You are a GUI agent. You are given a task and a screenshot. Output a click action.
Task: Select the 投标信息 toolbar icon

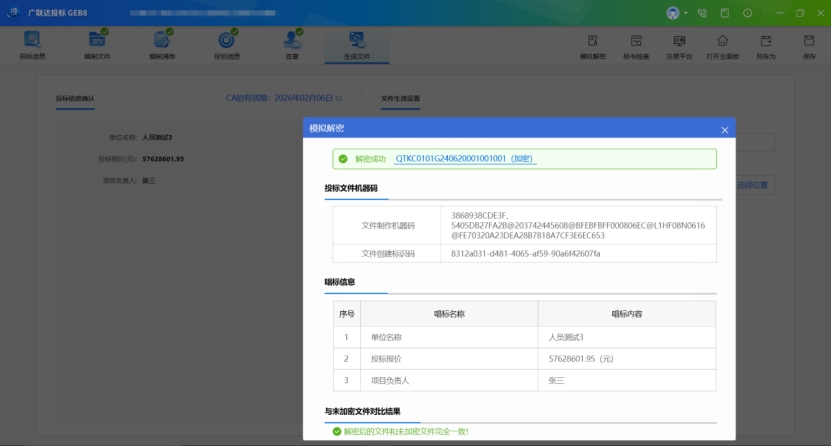click(x=227, y=44)
